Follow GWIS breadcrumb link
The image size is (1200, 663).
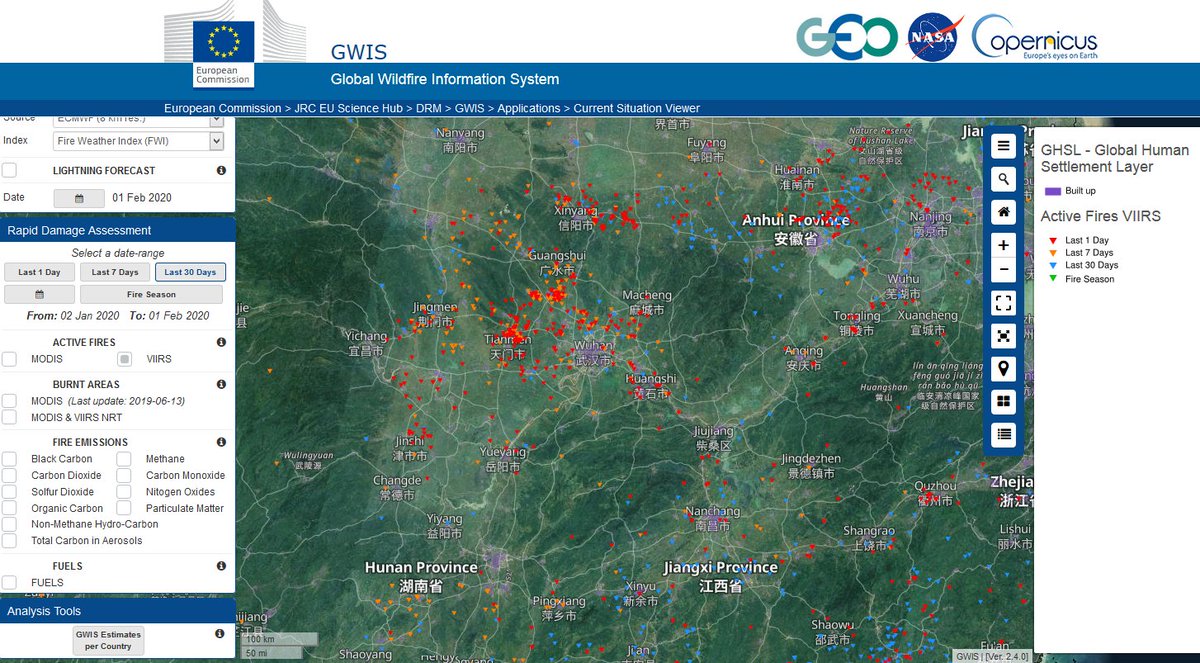click(469, 108)
